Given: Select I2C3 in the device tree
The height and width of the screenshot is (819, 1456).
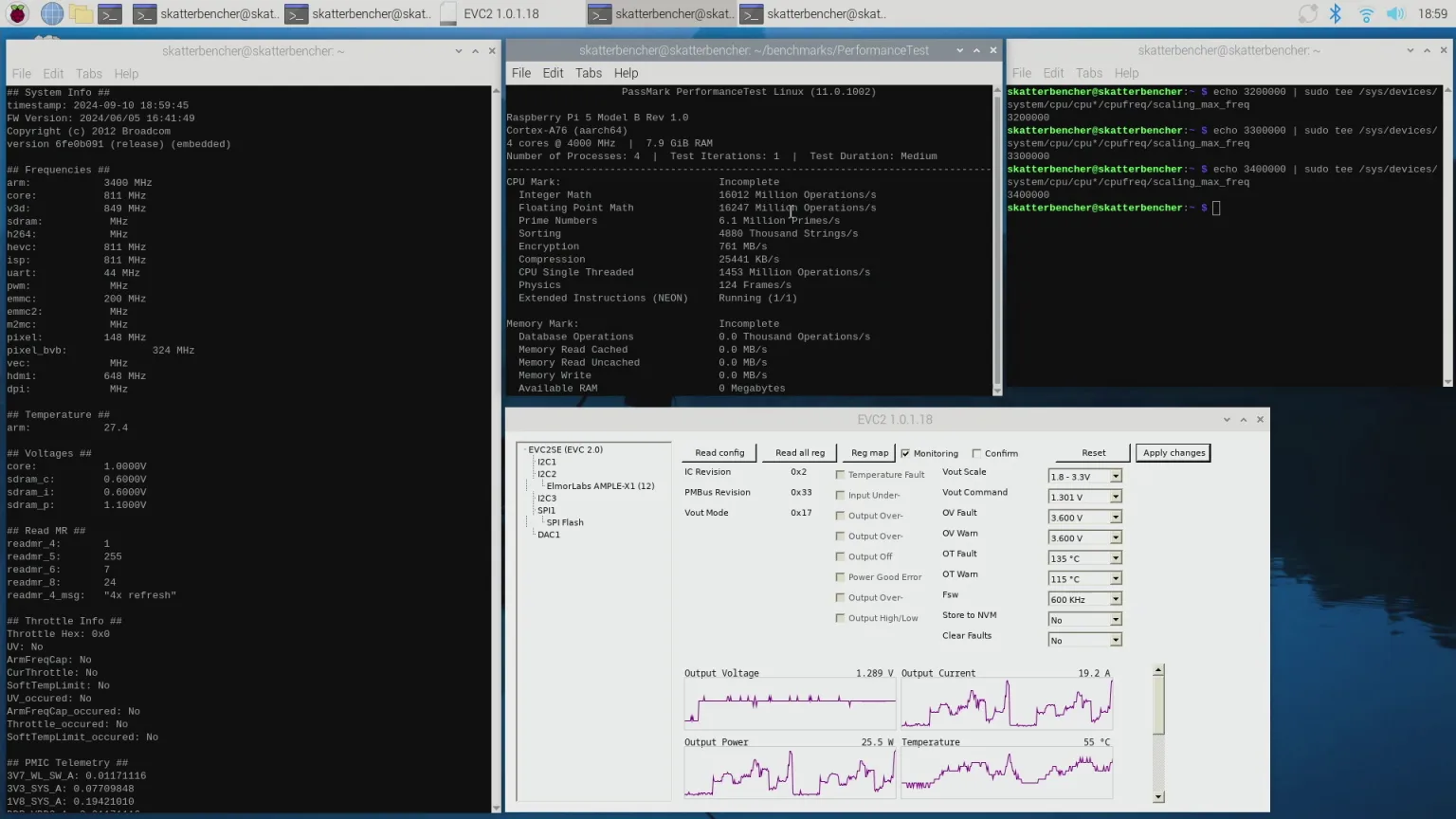Looking at the screenshot, I should tap(547, 499).
